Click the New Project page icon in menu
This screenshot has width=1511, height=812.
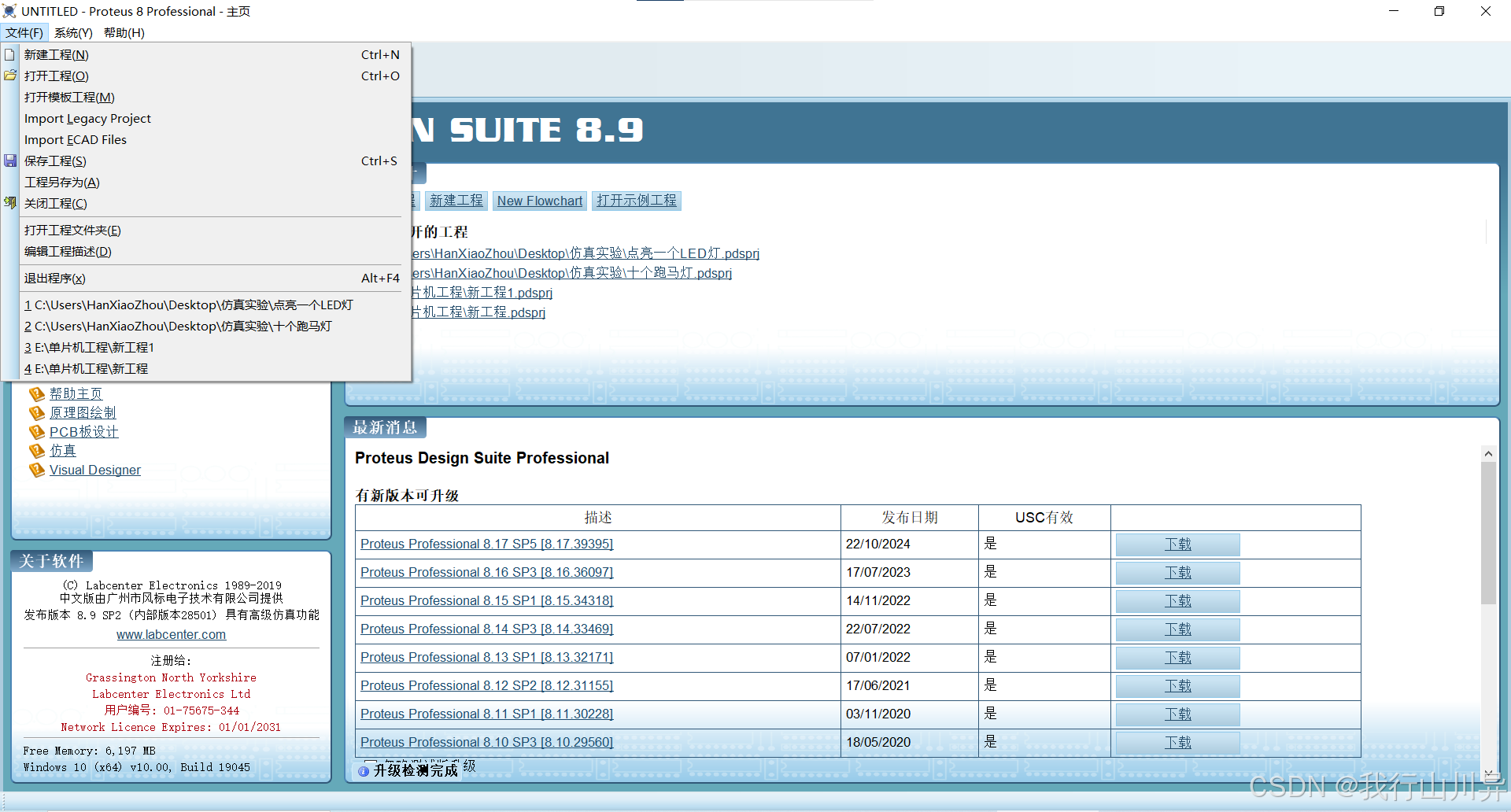(9, 54)
